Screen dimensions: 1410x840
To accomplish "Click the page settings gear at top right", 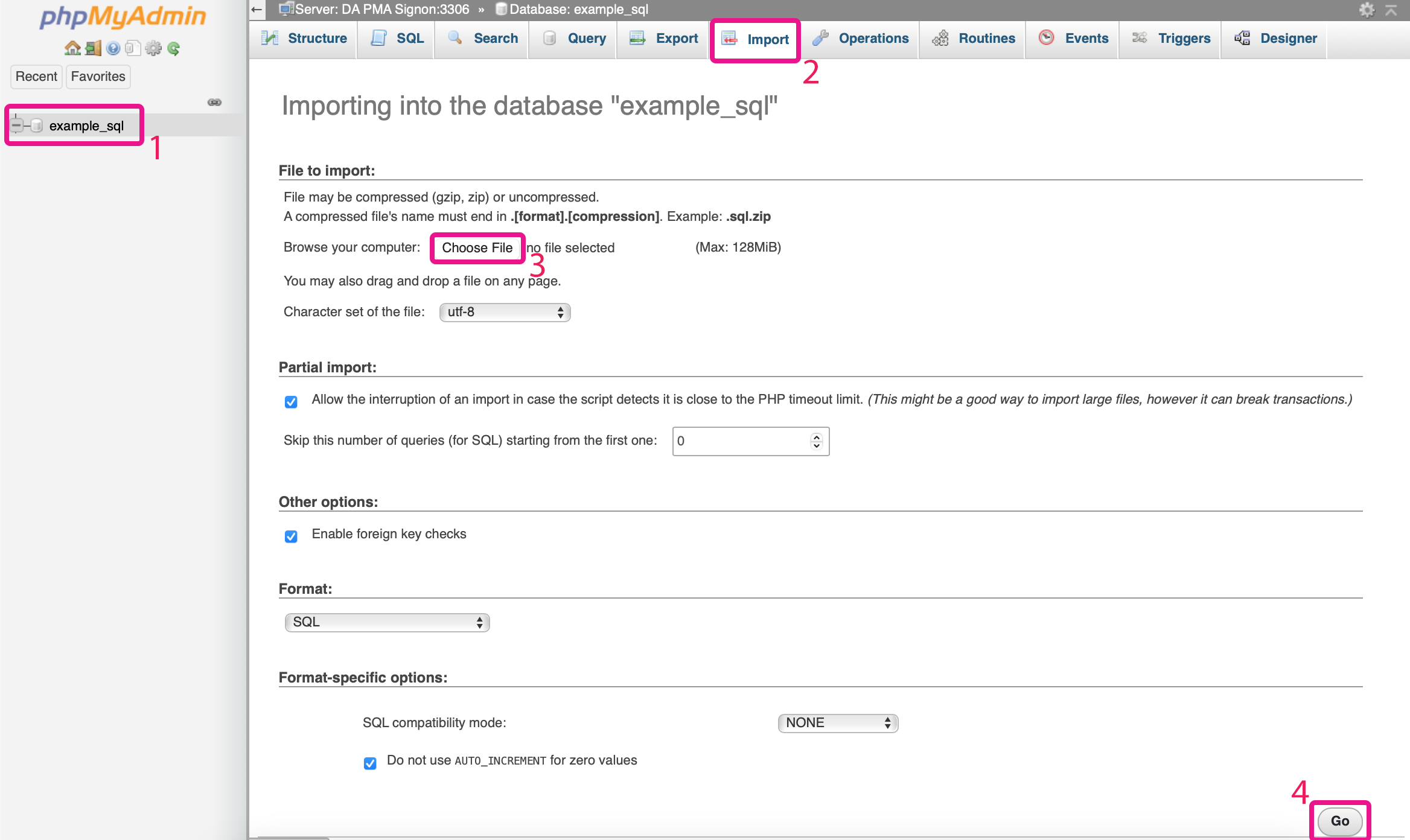I will click(1367, 9).
